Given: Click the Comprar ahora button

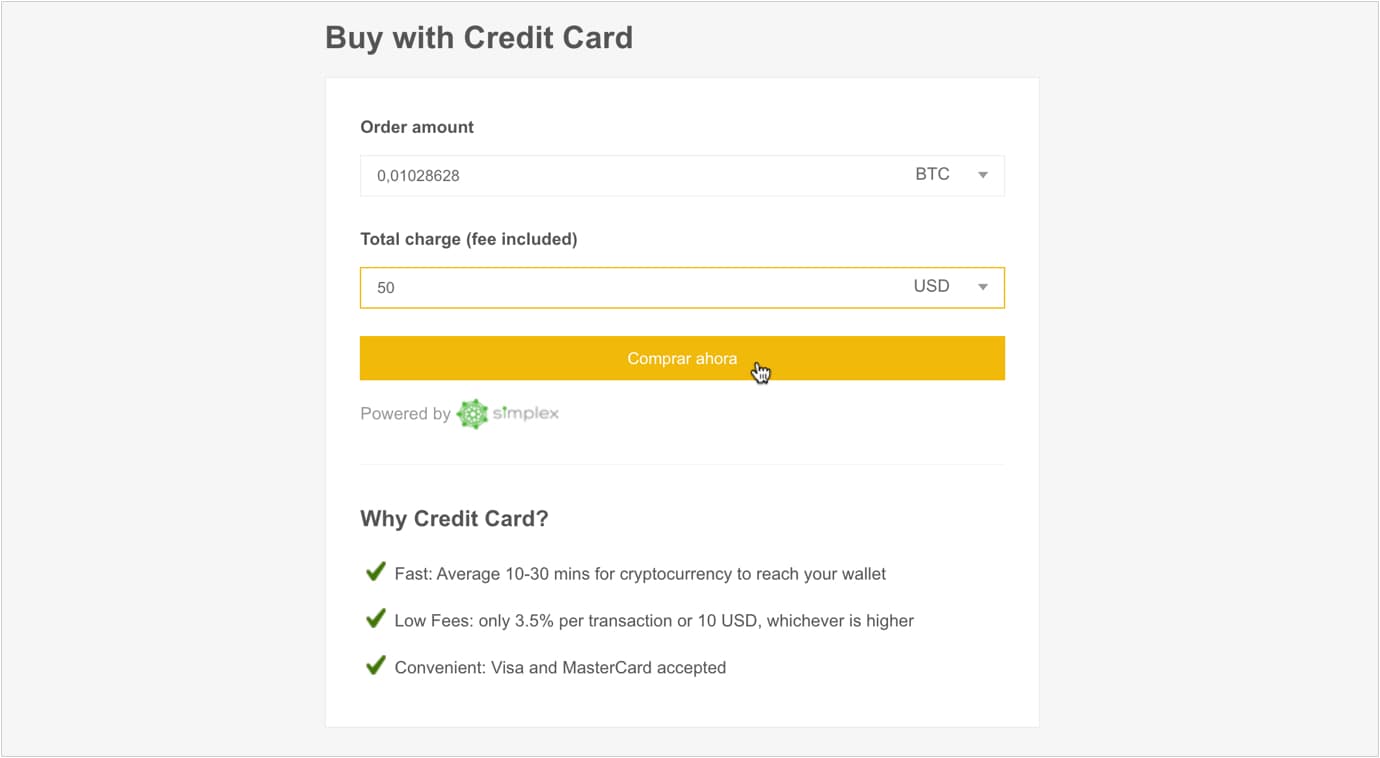Looking at the screenshot, I should [682, 358].
